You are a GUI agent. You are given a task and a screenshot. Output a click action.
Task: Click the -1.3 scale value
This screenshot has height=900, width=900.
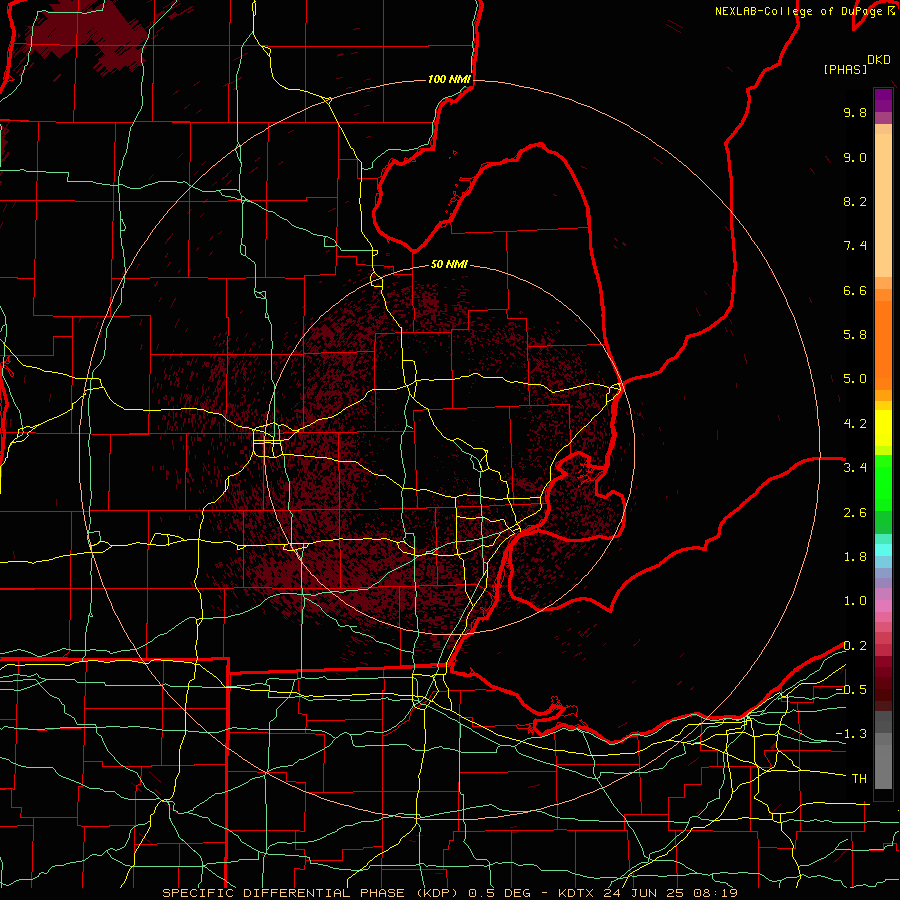851,734
